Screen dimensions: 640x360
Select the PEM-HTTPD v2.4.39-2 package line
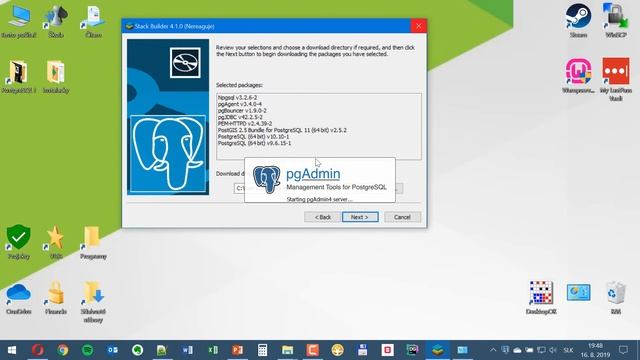(244, 124)
